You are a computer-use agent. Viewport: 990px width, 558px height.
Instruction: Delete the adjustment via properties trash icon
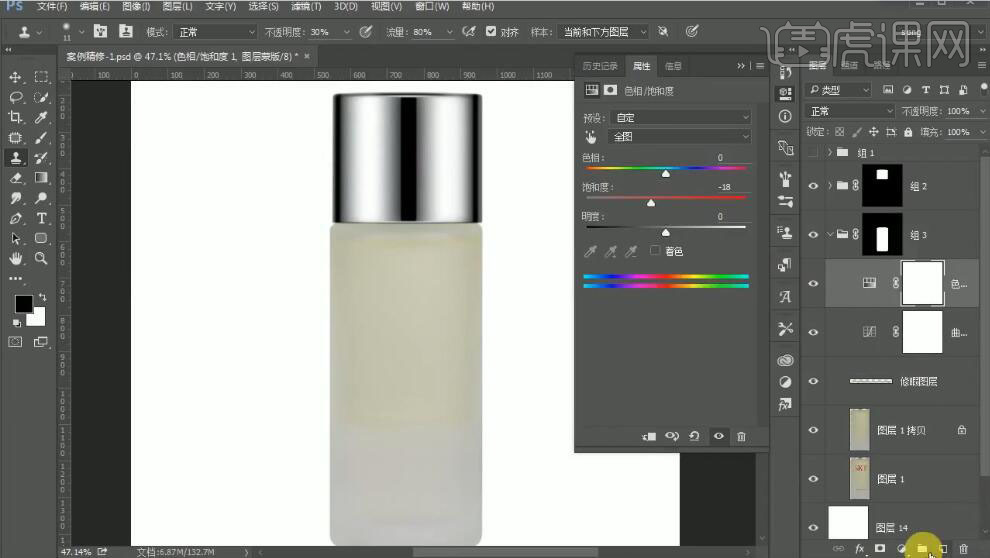tap(741, 436)
